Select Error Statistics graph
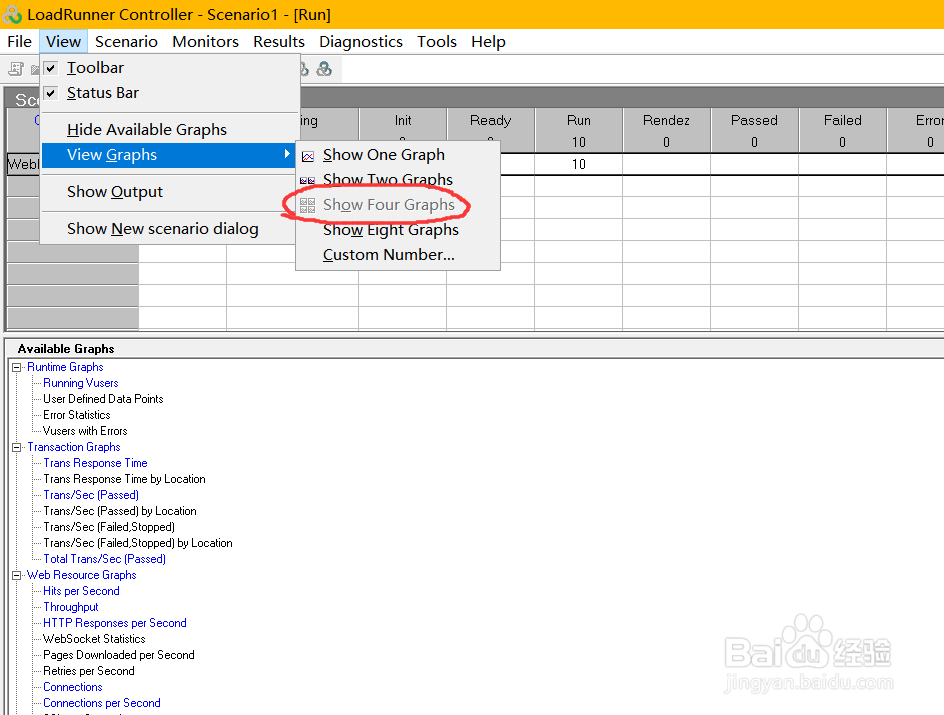 coord(76,415)
